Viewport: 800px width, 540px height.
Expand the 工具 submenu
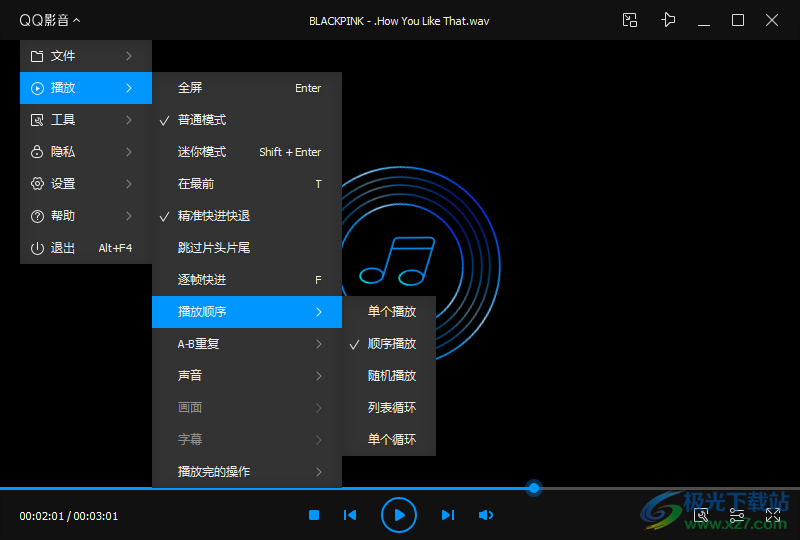tap(86, 120)
